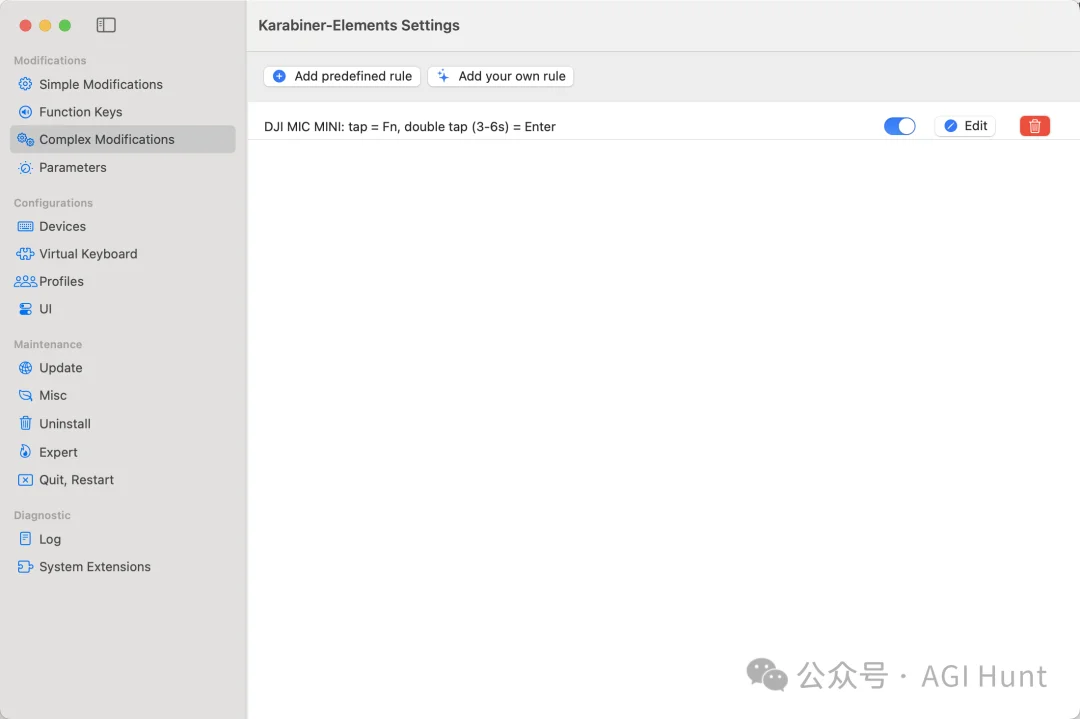
Task: Open System Extensions diagnostics
Action: click(x=94, y=567)
